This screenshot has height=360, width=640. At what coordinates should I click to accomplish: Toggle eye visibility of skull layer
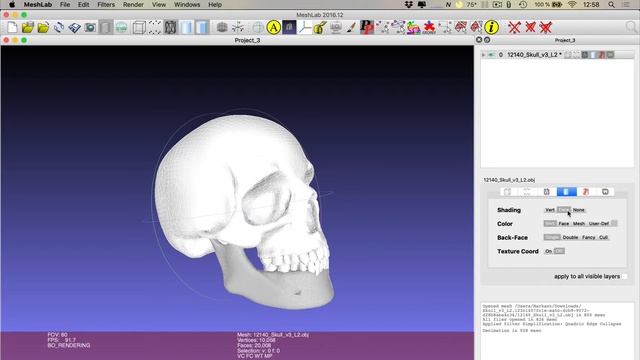click(491, 55)
